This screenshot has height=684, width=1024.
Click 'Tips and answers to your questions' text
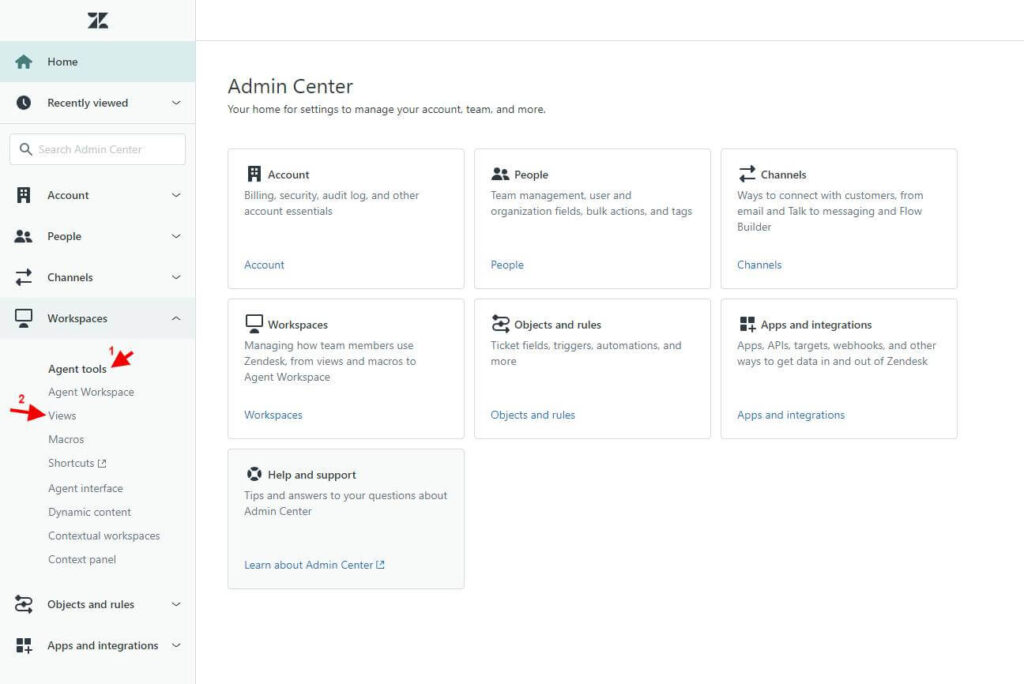pos(345,503)
